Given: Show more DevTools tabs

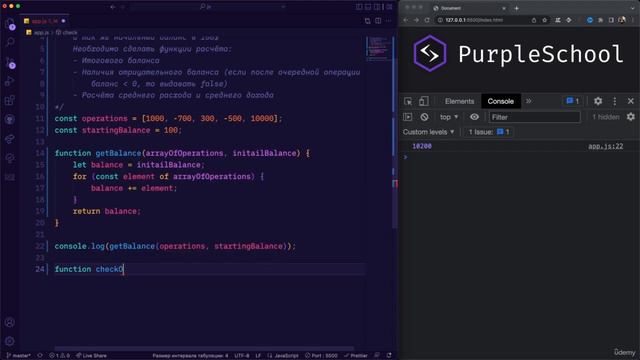Looking at the screenshot, I should [529, 101].
